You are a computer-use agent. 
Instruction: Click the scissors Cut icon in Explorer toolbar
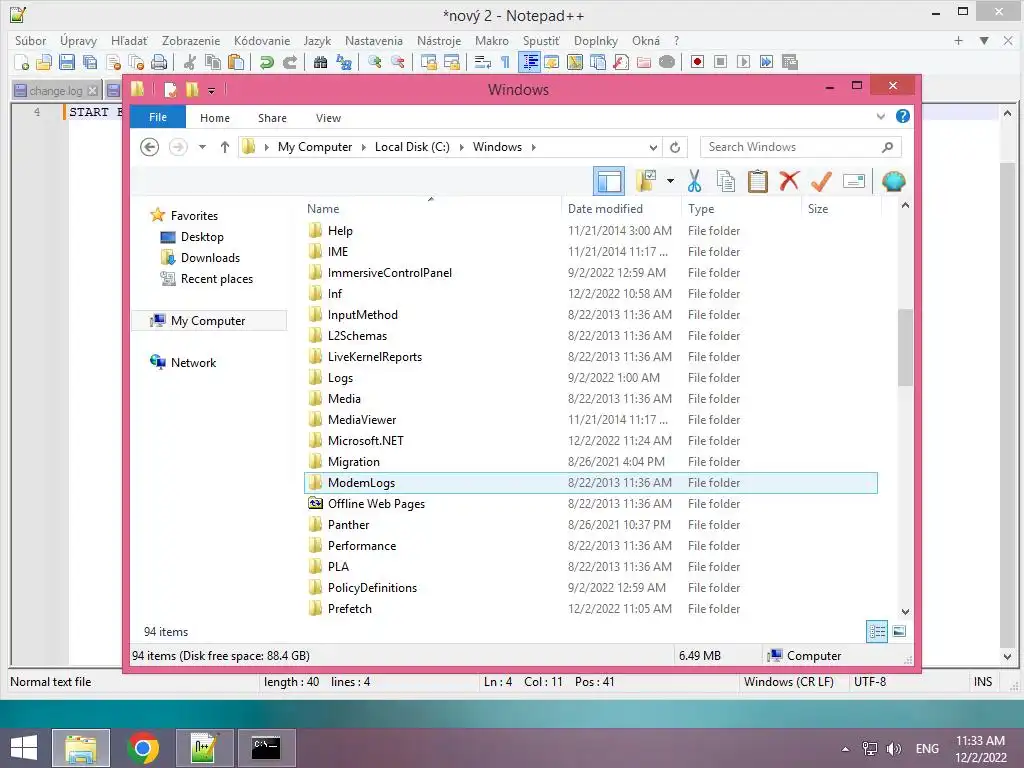click(694, 181)
